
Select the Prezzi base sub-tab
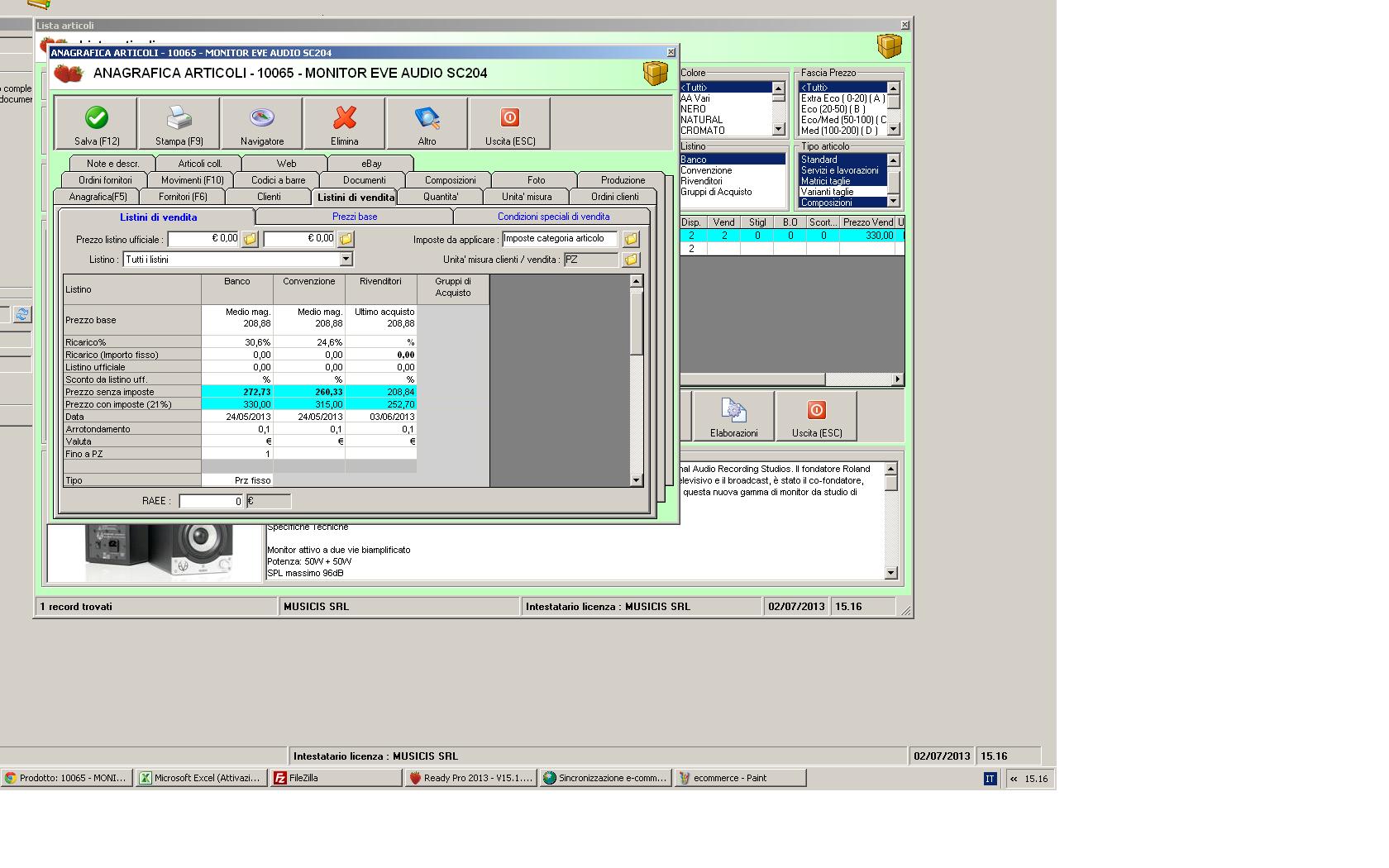click(355, 217)
